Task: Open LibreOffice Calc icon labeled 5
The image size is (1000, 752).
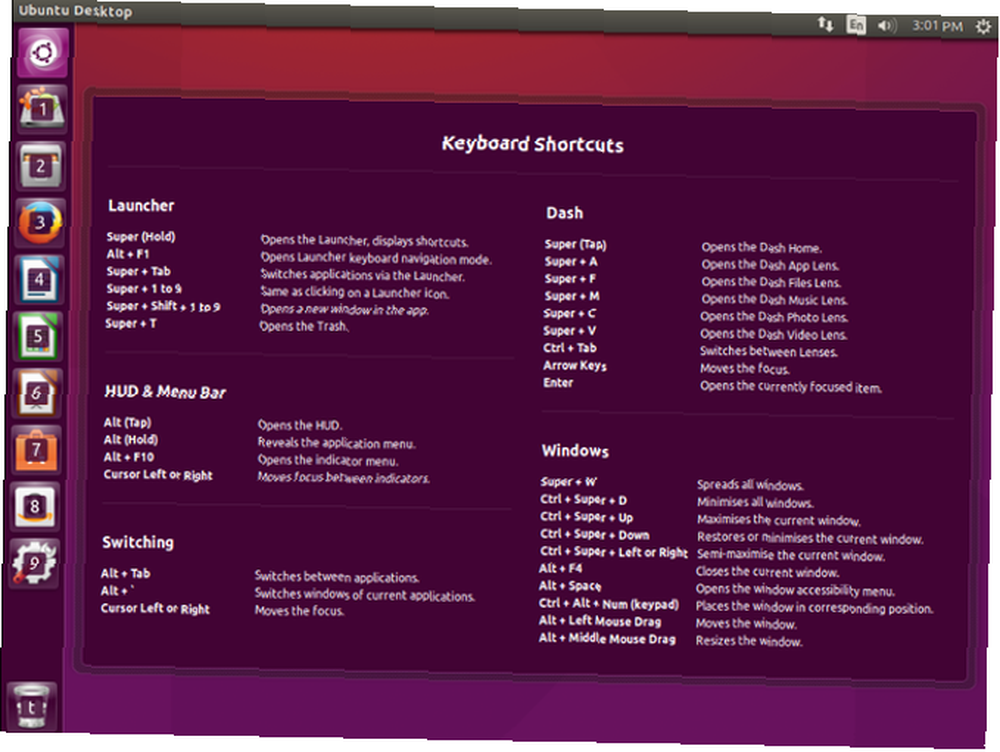Action: pyautogui.click(x=38, y=336)
